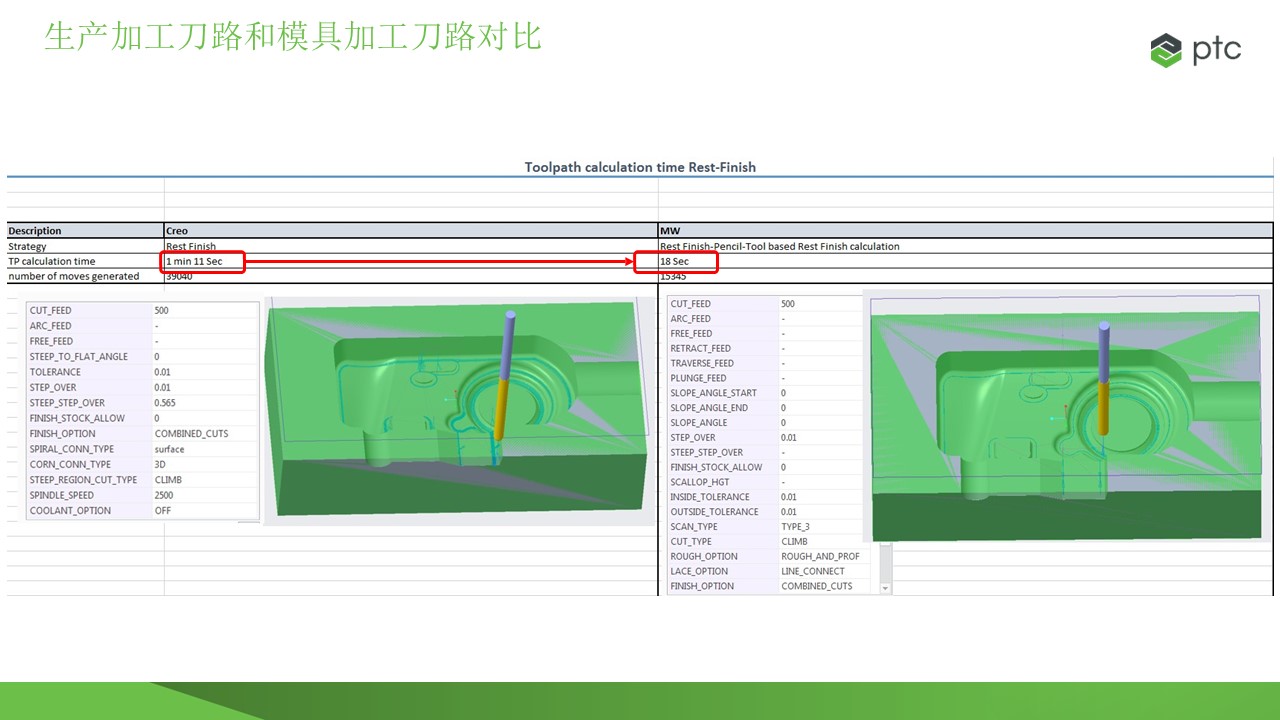The image size is (1280, 720).
Task: Click the COOLANT_OPTION parameter label
Action: pyautogui.click(x=70, y=511)
